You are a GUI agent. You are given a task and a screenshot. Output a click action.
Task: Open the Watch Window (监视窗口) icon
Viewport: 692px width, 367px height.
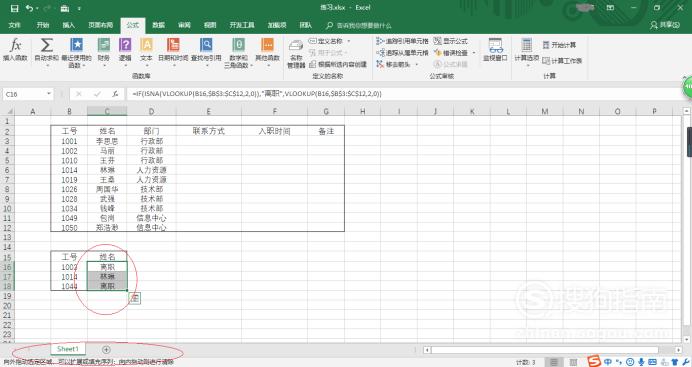495,46
